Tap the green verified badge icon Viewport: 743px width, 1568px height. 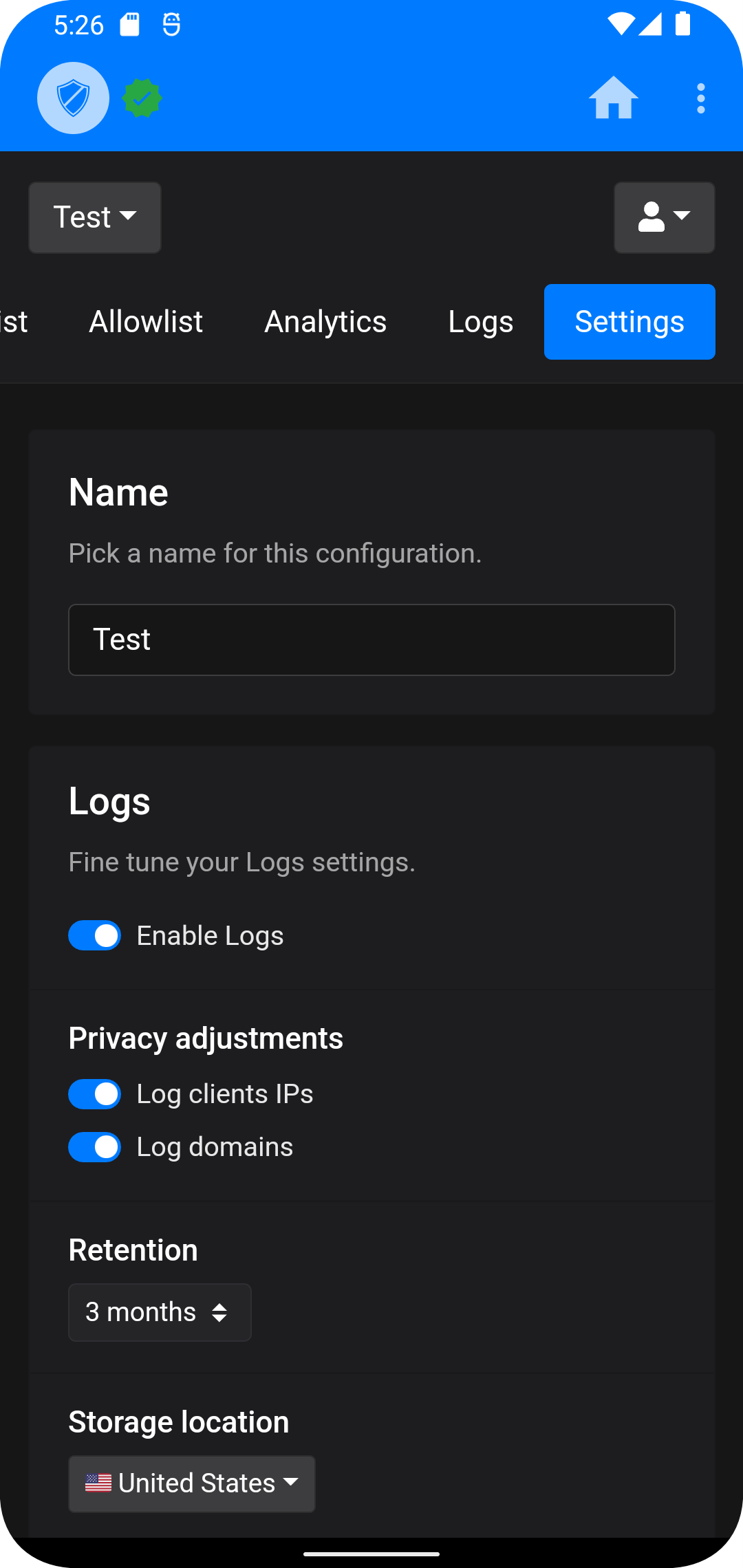tap(142, 98)
